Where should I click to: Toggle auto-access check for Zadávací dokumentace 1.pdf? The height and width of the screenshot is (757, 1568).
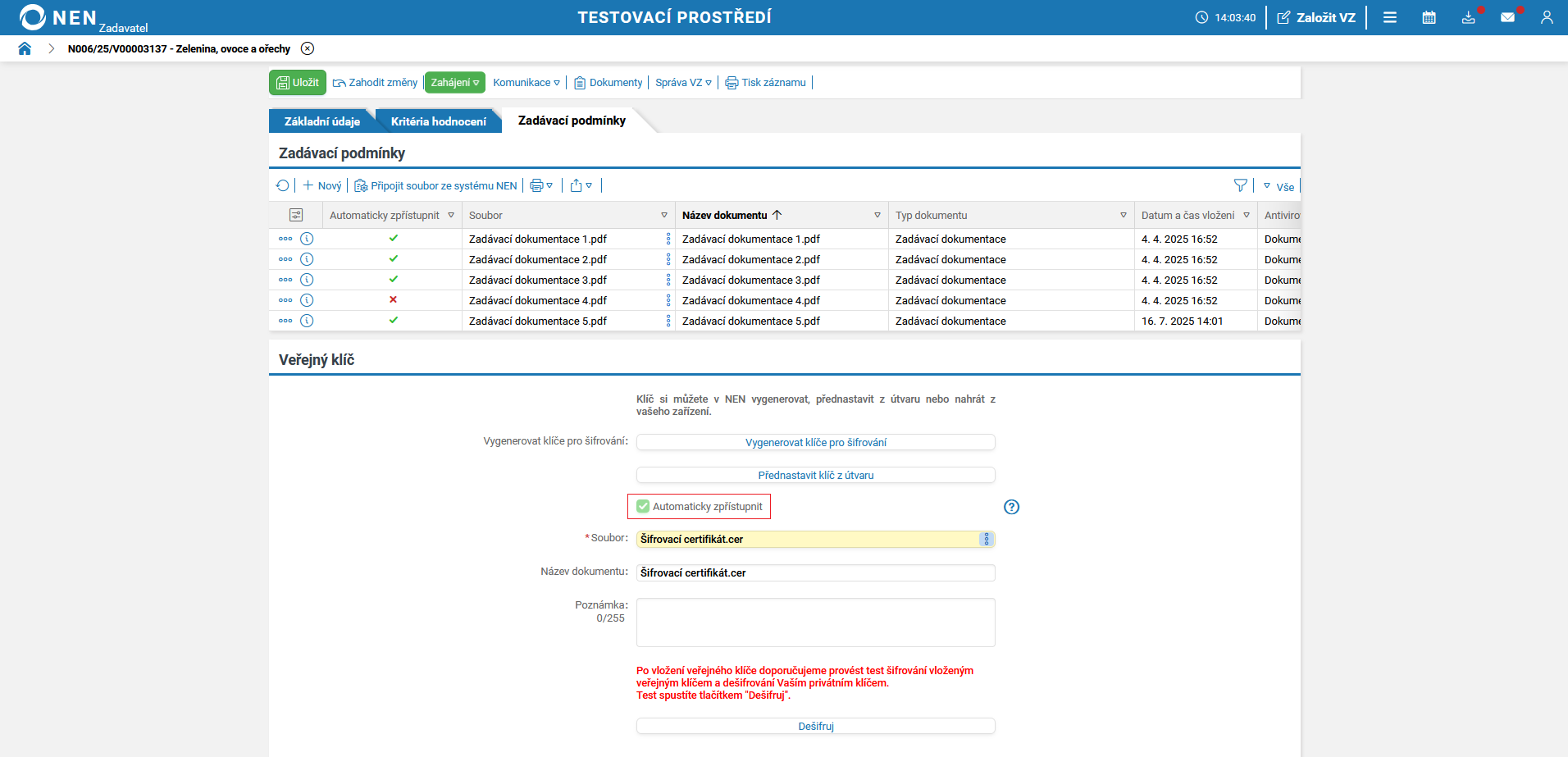pyautogui.click(x=394, y=238)
